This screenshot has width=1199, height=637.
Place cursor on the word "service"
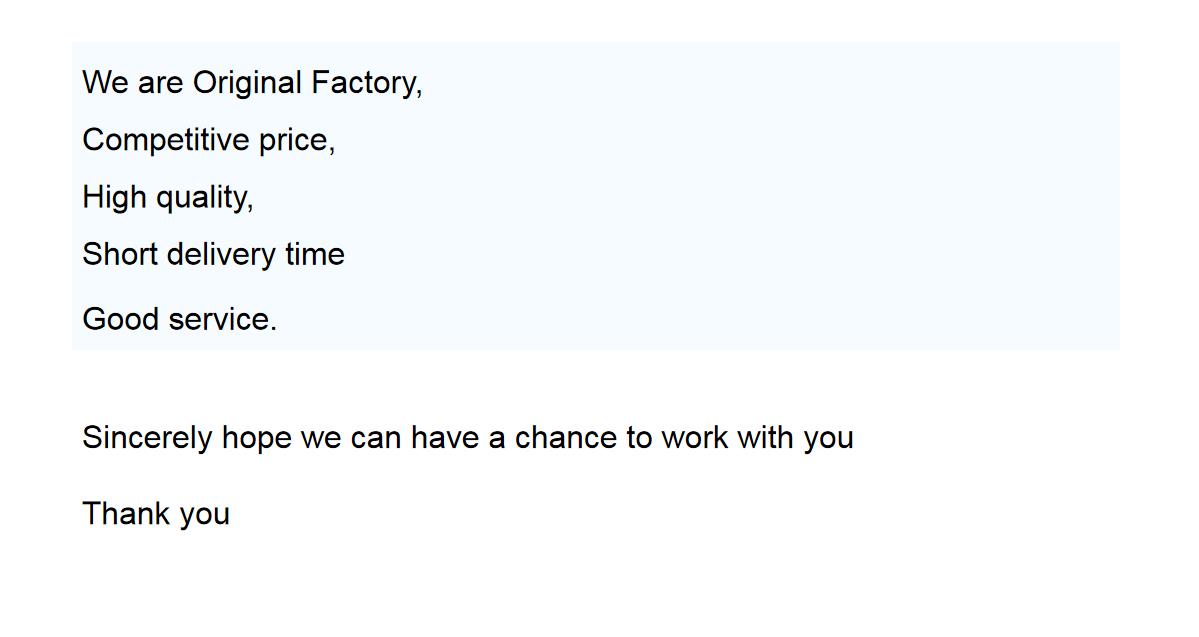[x=219, y=319]
